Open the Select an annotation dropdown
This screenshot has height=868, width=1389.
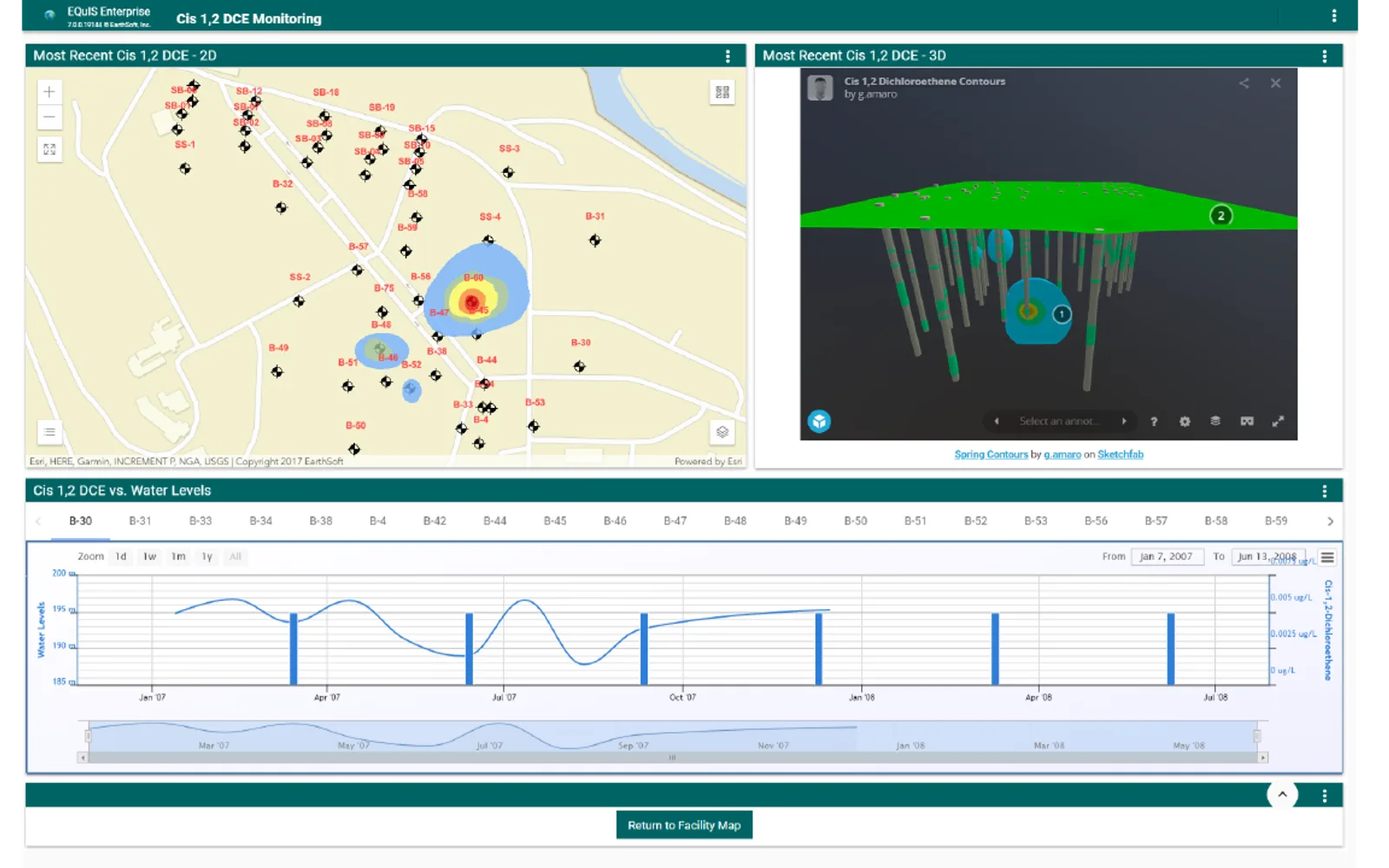[1059, 421]
